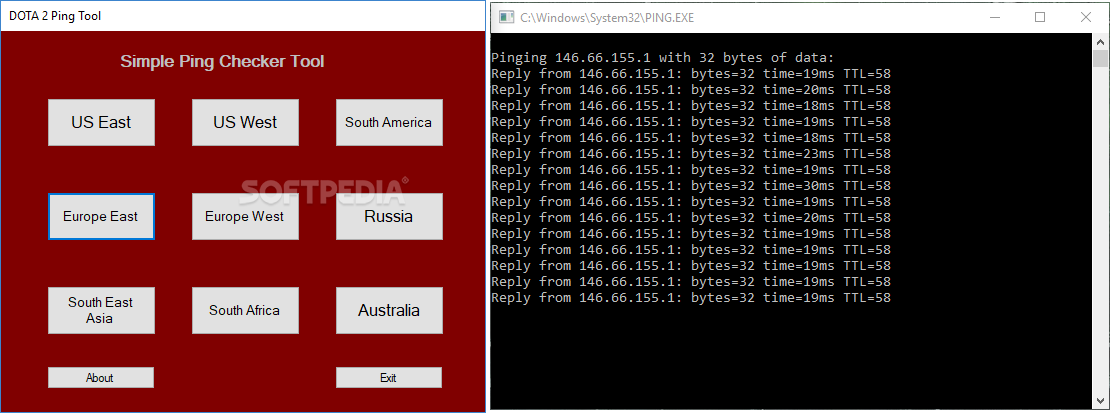The width and height of the screenshot is (1110, 413).
Task: Ping the US East server
Action: coord(101,123)
